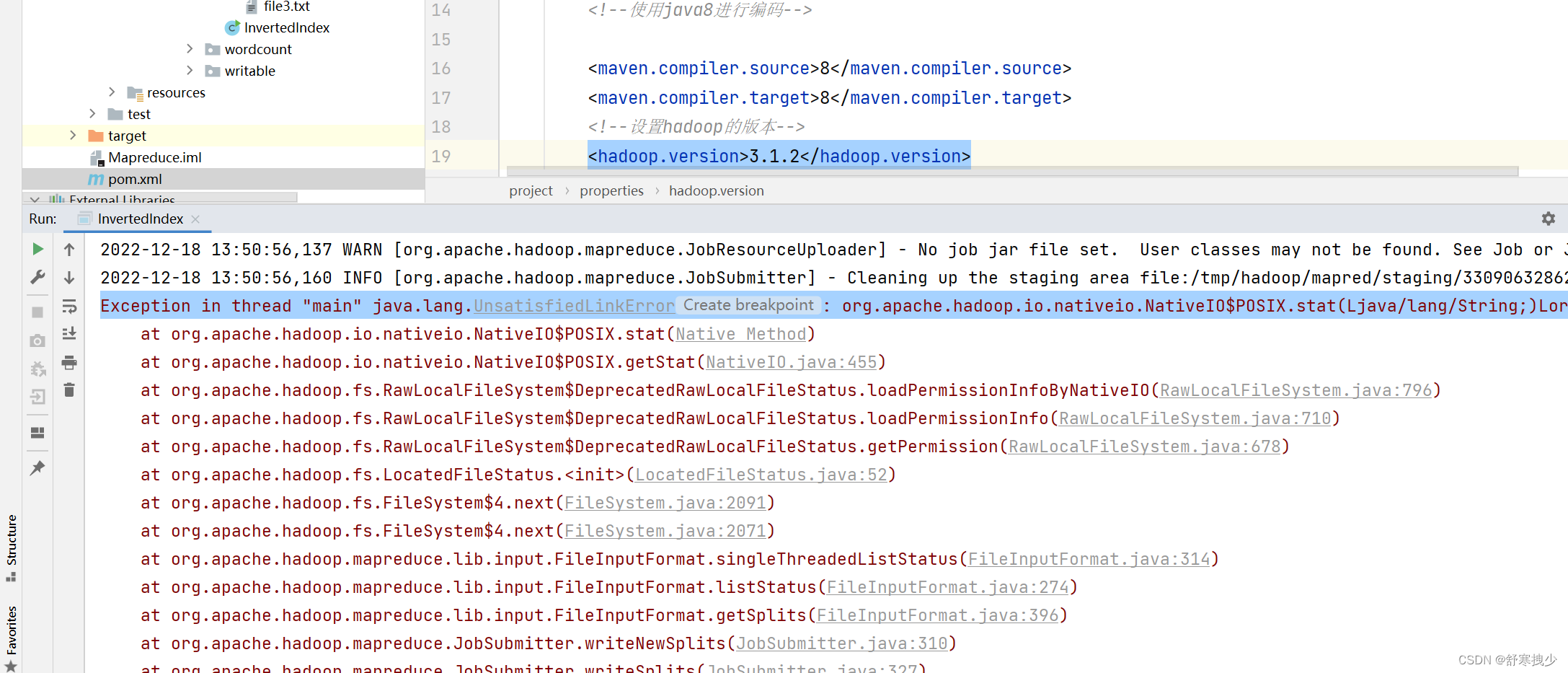Click wordcount folder label

[258, 49]
